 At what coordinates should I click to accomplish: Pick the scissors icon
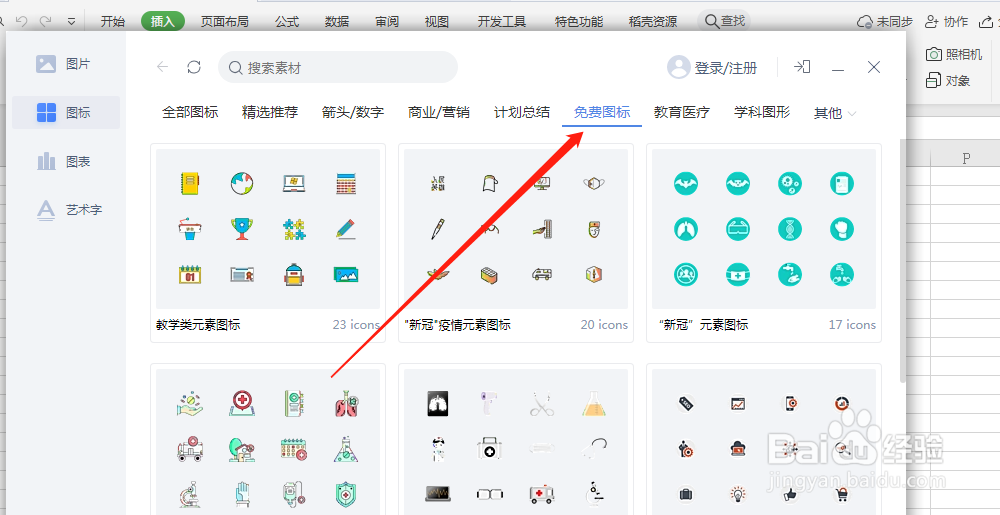541,404
